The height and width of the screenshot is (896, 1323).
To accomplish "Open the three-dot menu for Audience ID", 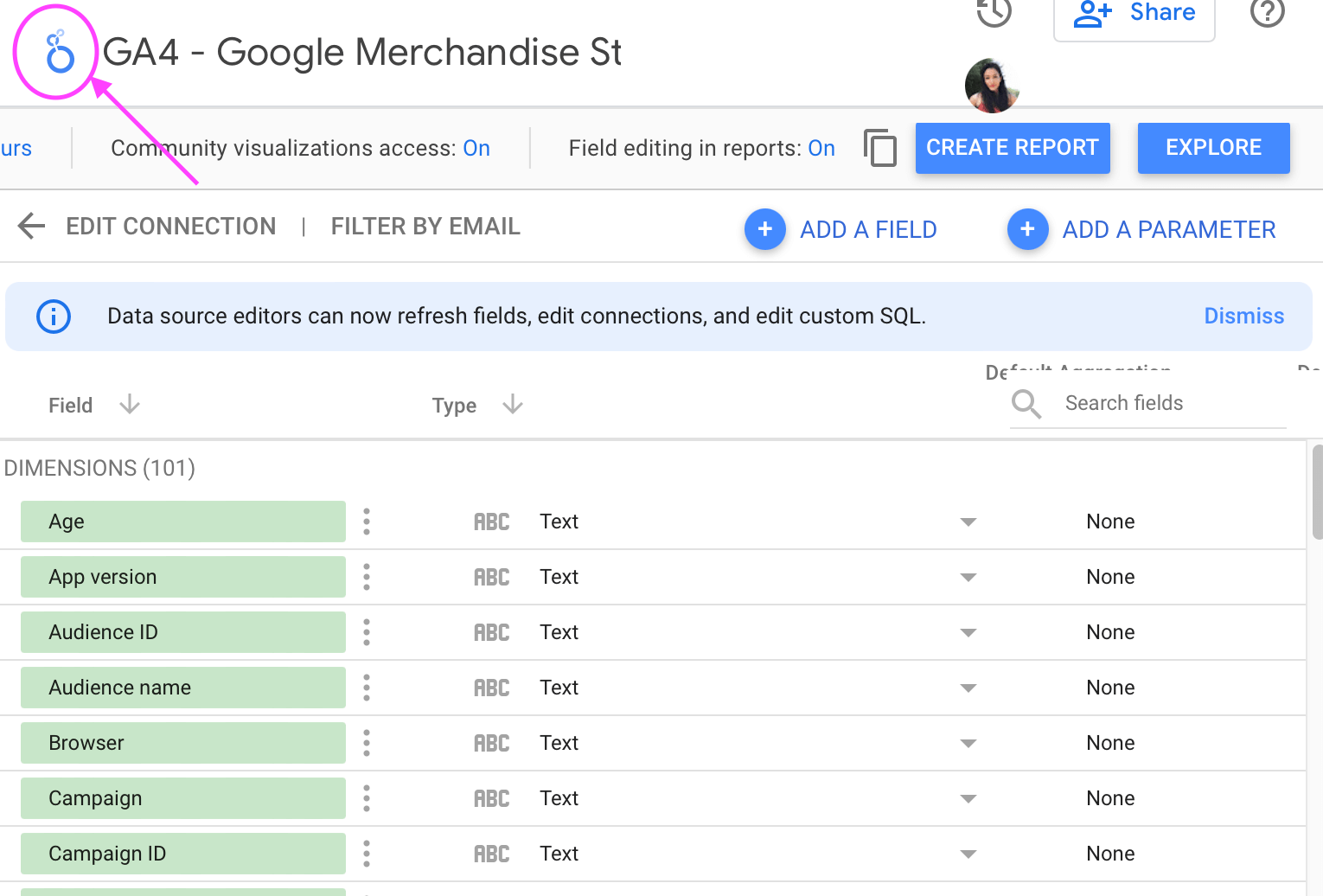I will [367, 632].
